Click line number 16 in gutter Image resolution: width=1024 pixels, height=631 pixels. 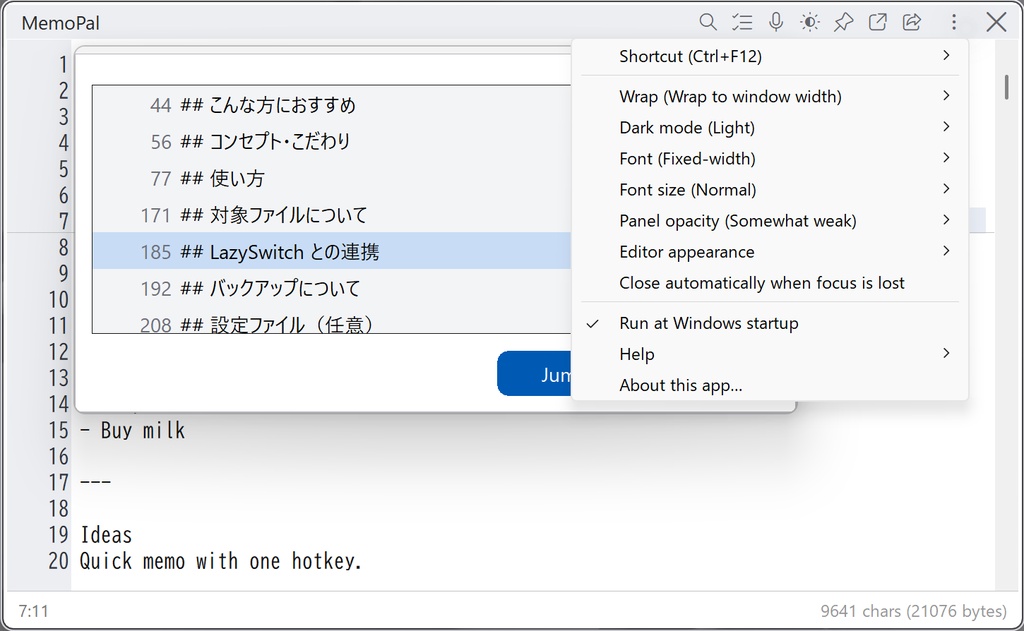(59, 457)
